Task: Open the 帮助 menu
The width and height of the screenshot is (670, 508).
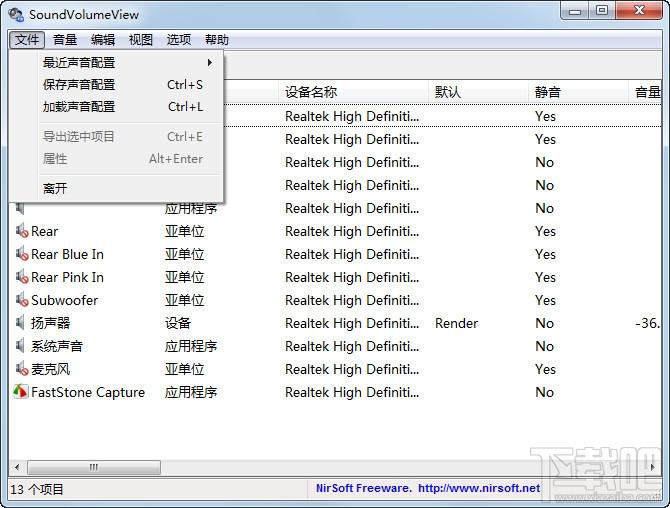Action: coord(217,40)
